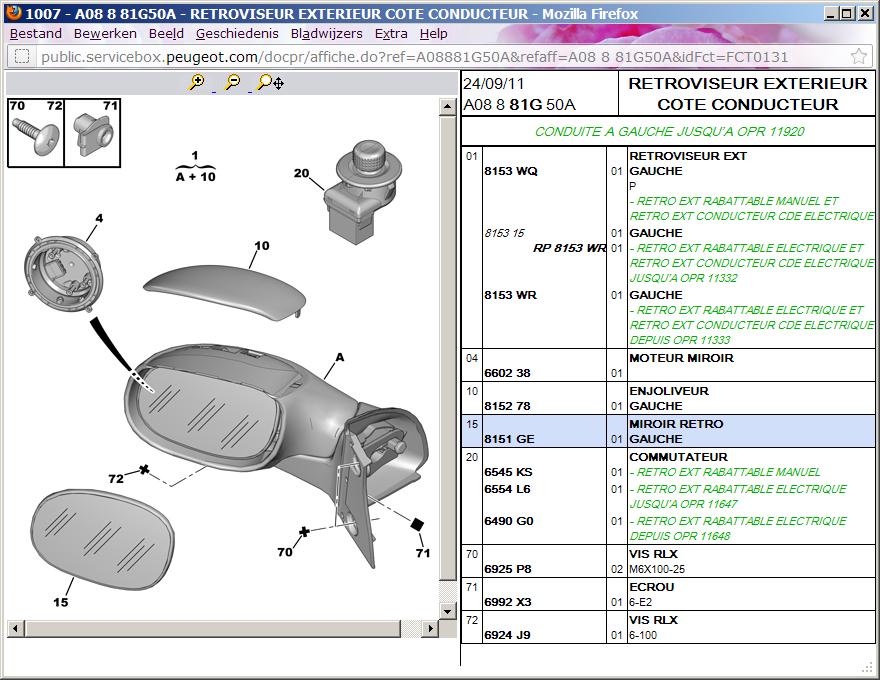Click the zoom out magnifier icon
The height and width of the screenshot is (680, 880).
click(232, 82)
